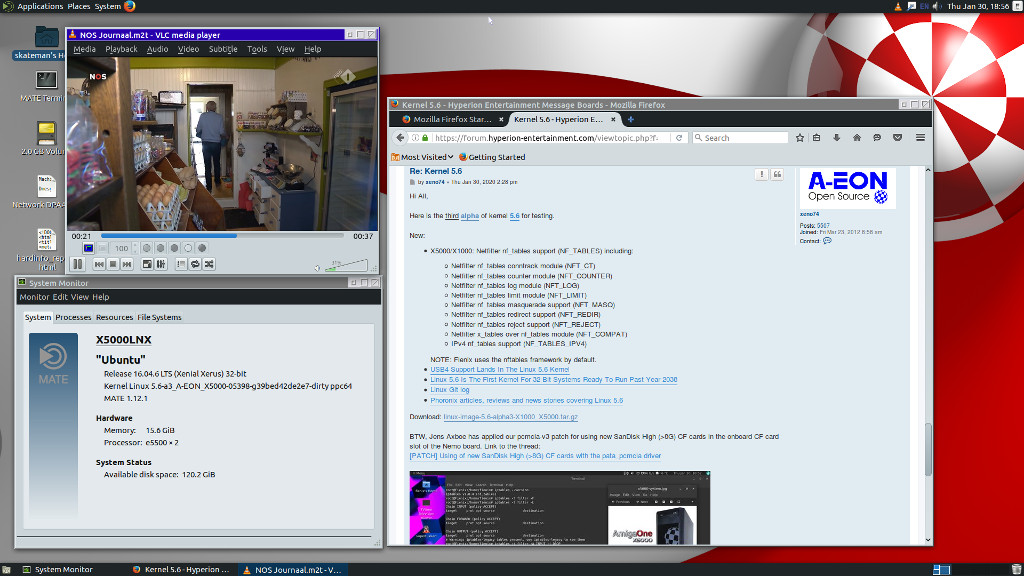The height and width of the screenshot is (576, 1024).
Task: Open the VLC Video menu
Action: [x=189, y=49]
